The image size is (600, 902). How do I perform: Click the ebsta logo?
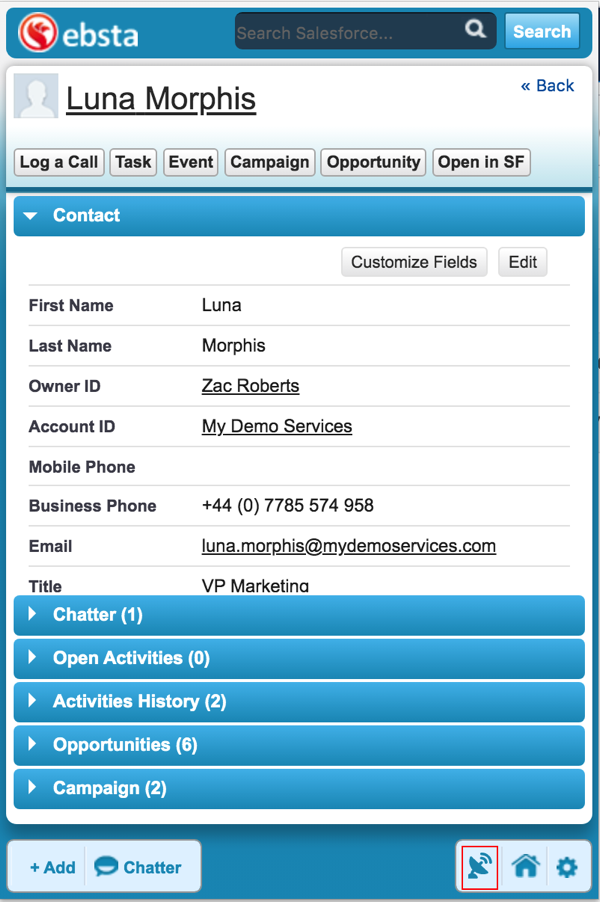78,33
